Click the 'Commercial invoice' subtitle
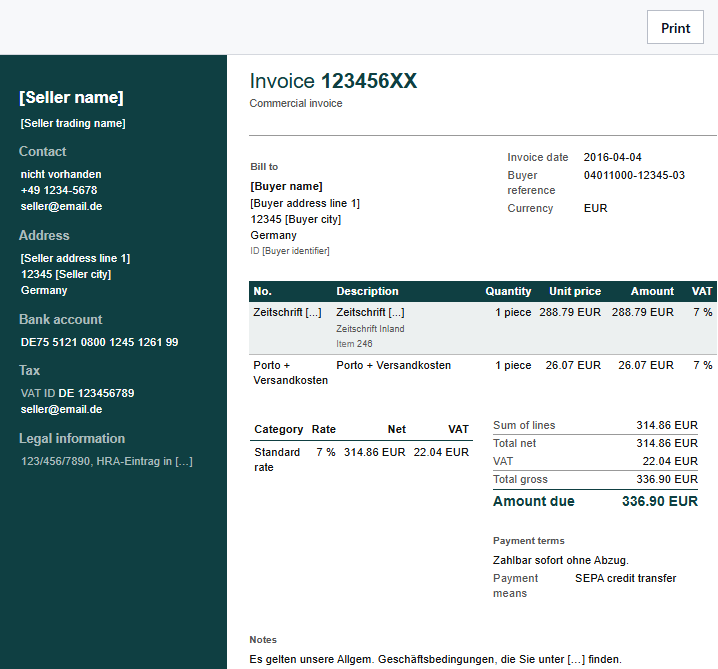Viewport: 718px width, 669px height. pyautogui.click(x=296, y=103)
